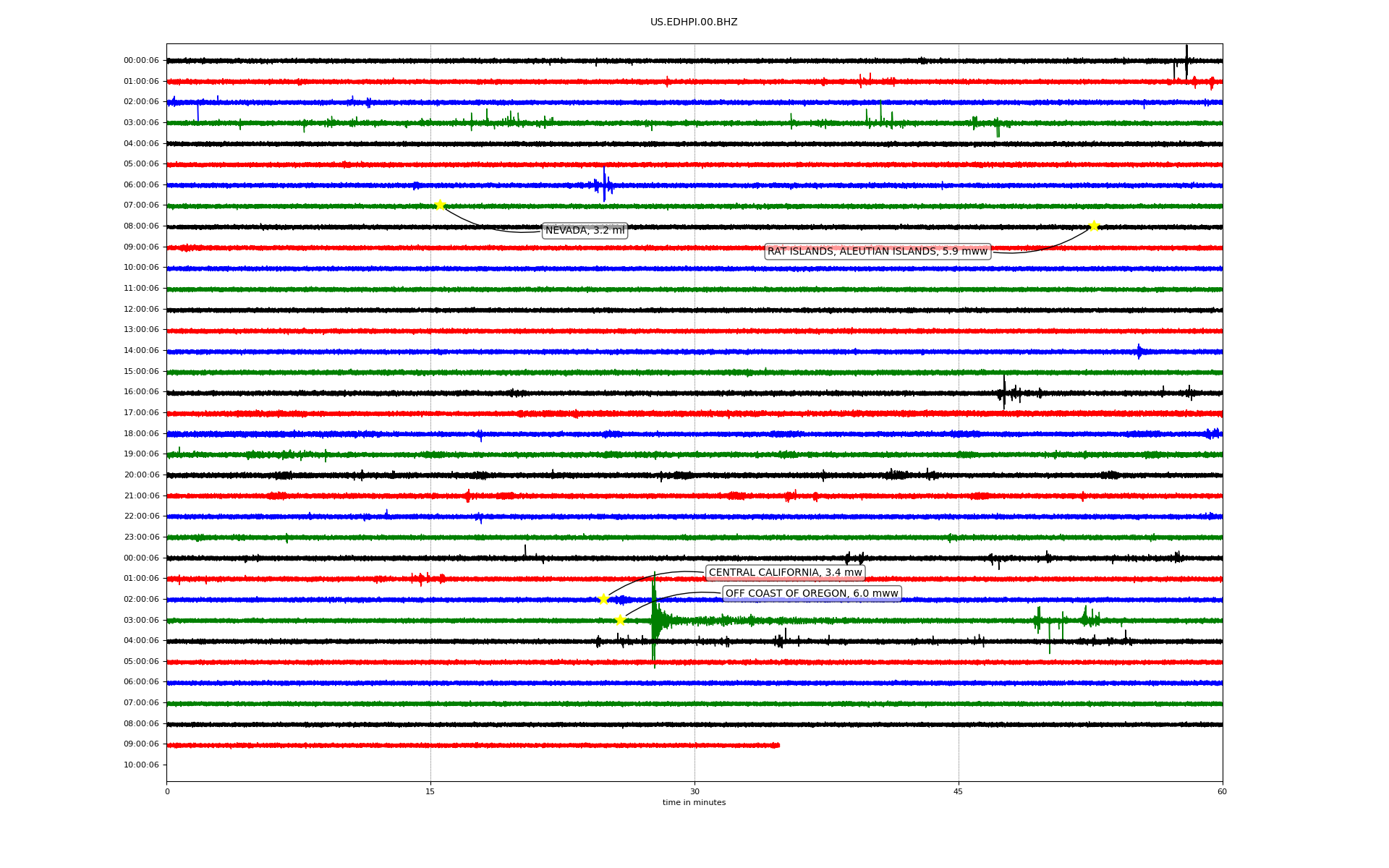Screen dimensions: 1389x868
Task: Click the NEVADA, 3.2 ml label
Action: tap(585, 231)
